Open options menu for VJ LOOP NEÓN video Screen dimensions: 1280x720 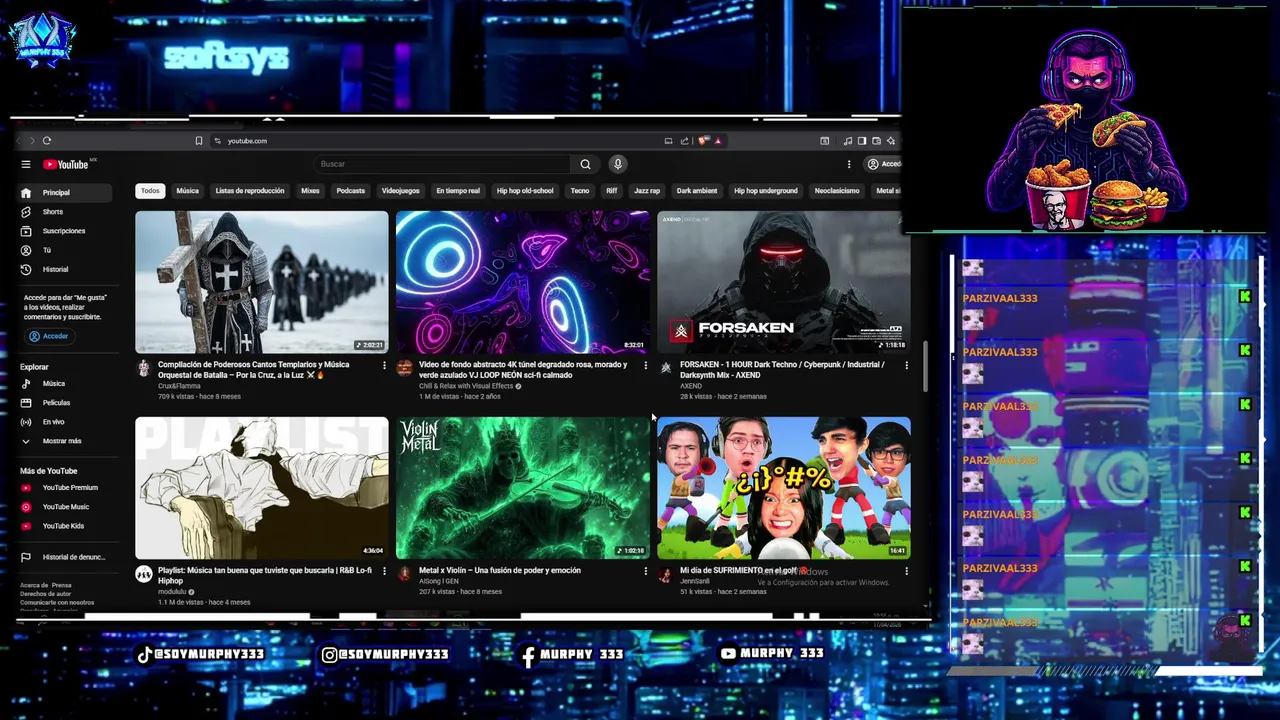point(645,366)
